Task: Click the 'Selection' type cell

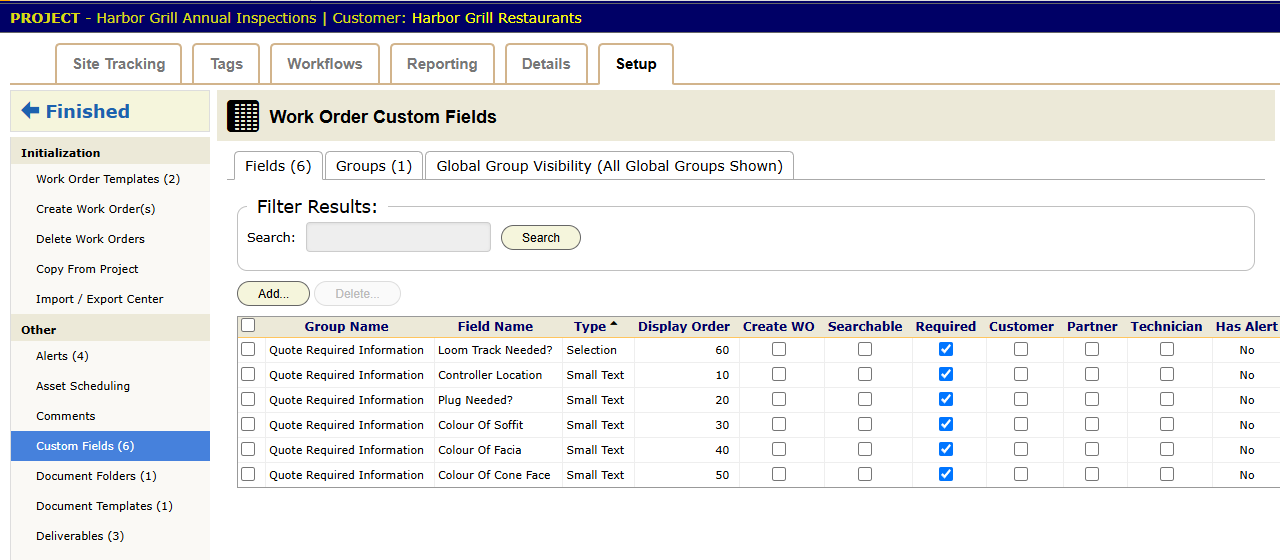Action: pyautogui.click(x=592, y=350)
